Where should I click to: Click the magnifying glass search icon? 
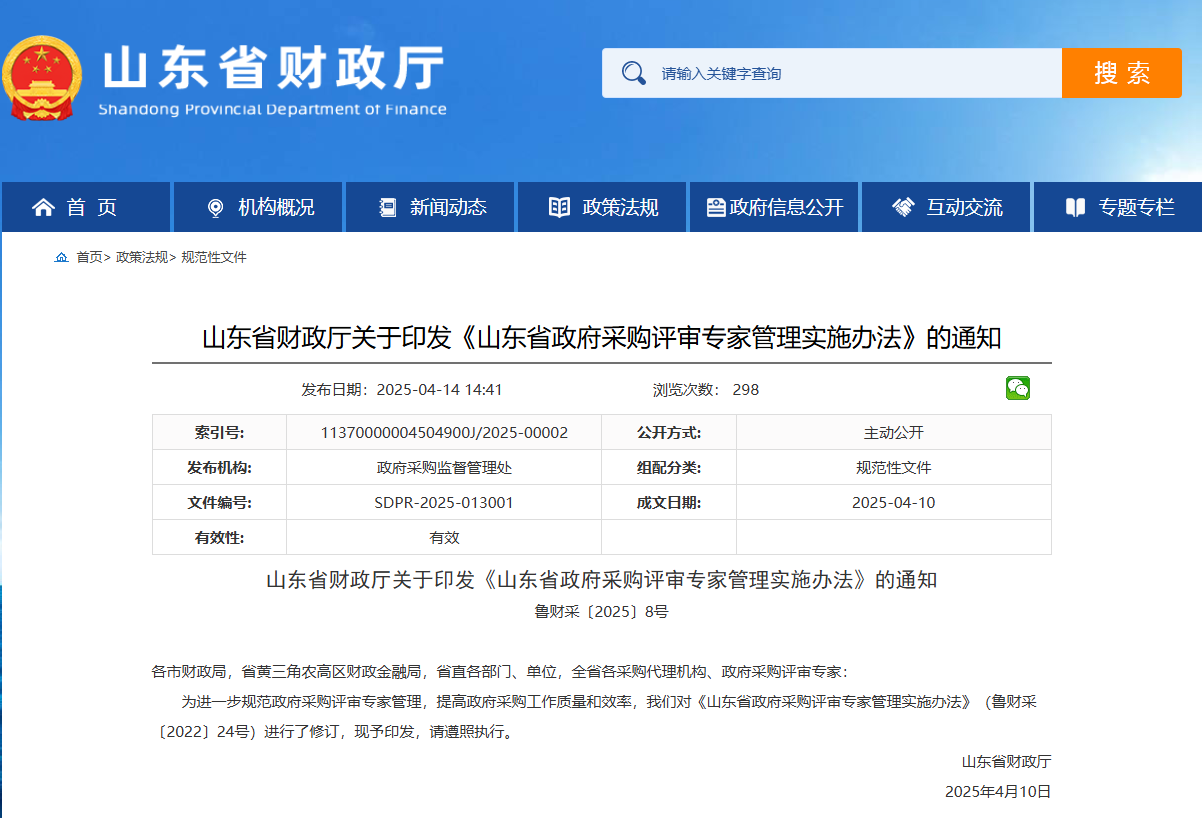point(633,73)
